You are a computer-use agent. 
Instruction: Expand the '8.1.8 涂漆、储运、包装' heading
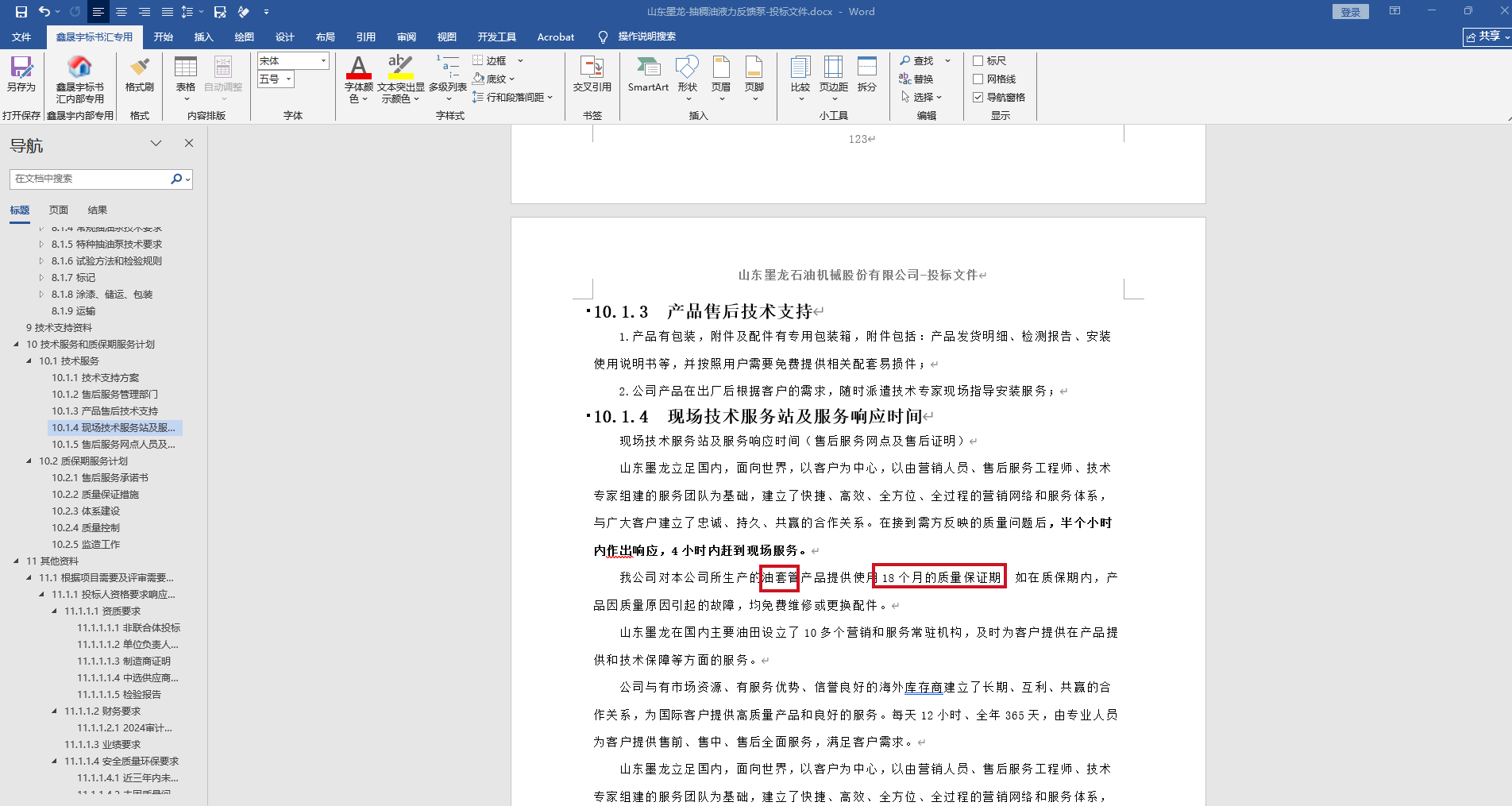41,294
